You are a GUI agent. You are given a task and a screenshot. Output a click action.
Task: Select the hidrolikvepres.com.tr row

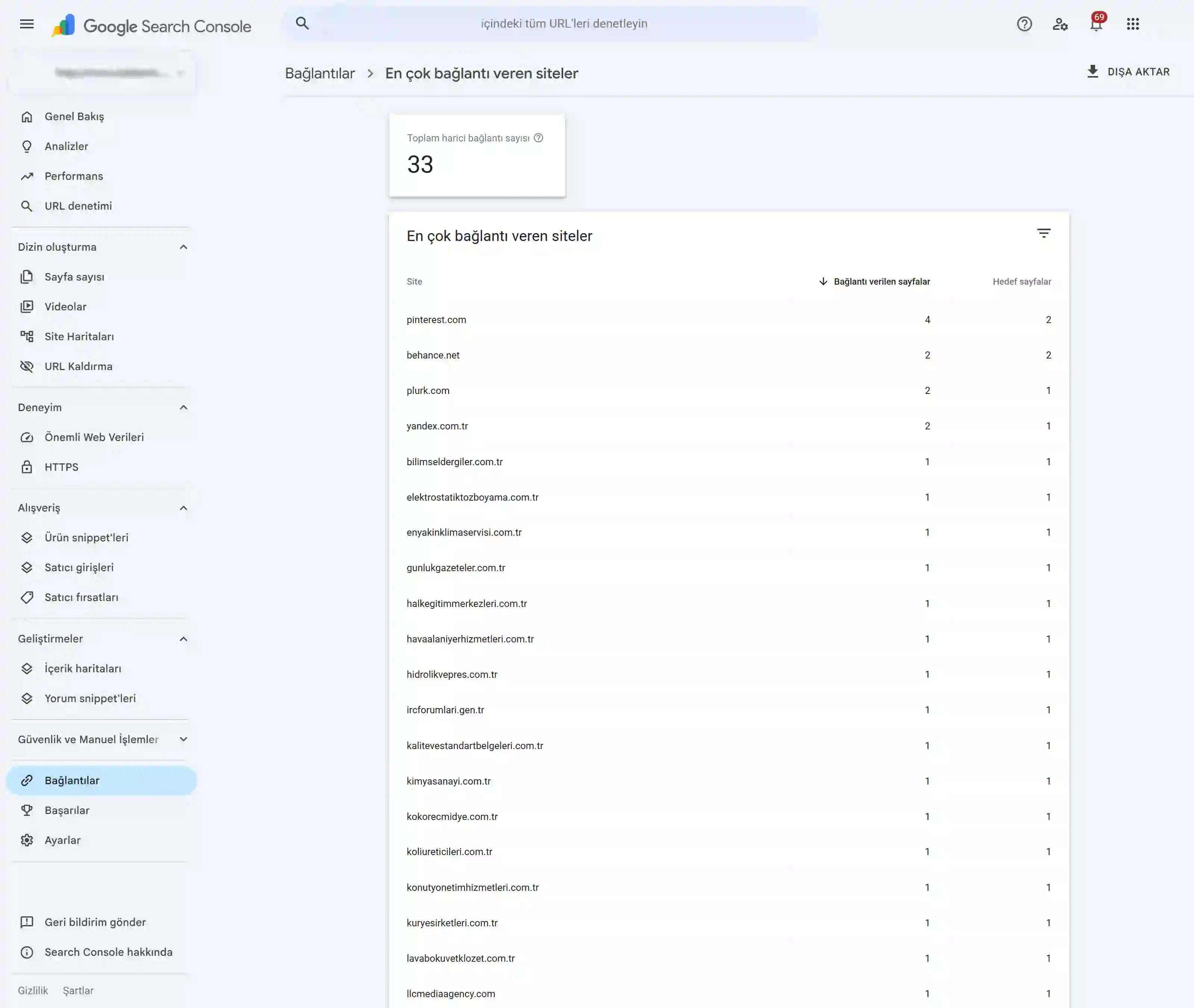pyautogui.click(x=729, y=674)
